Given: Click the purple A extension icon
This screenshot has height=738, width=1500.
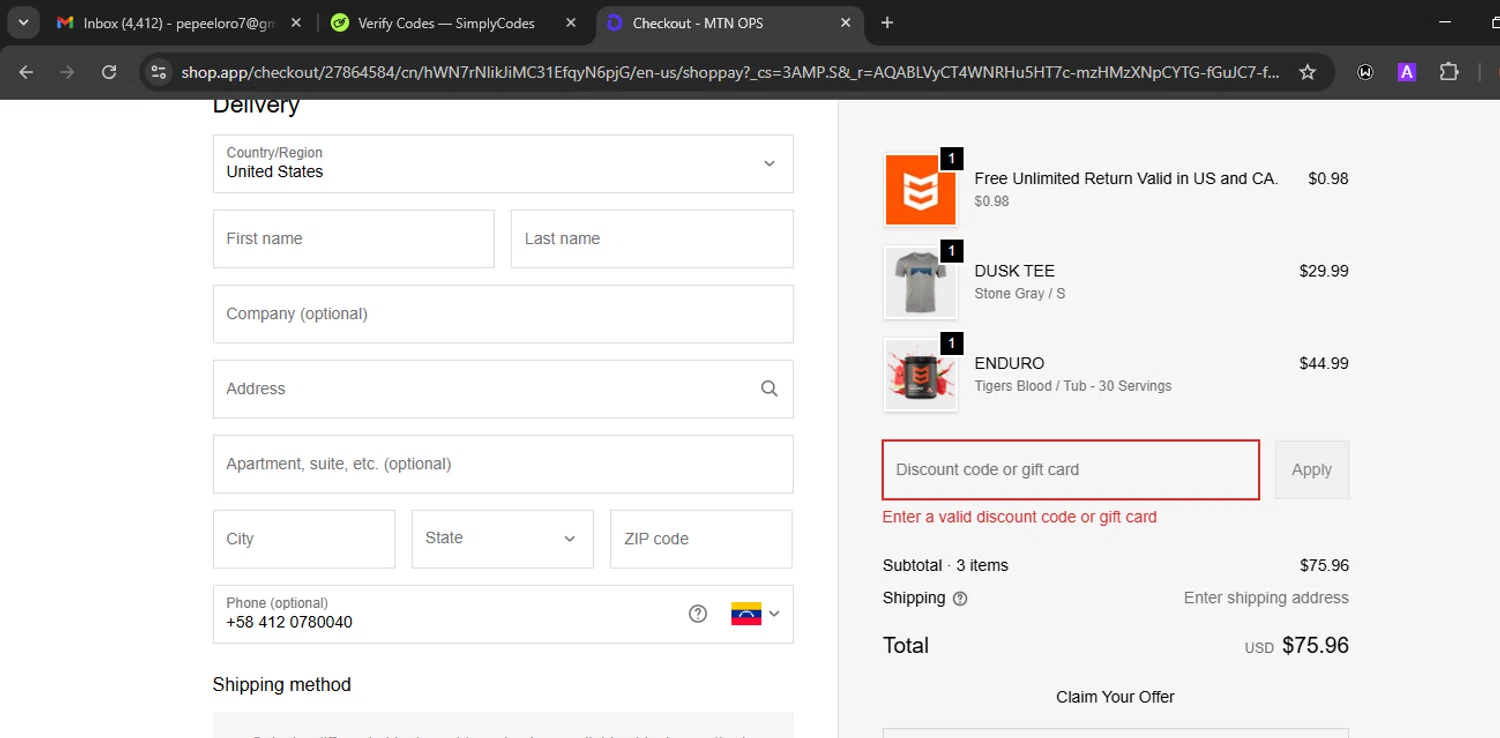Looking at the screenshot, I should [x=1407, y=72].
